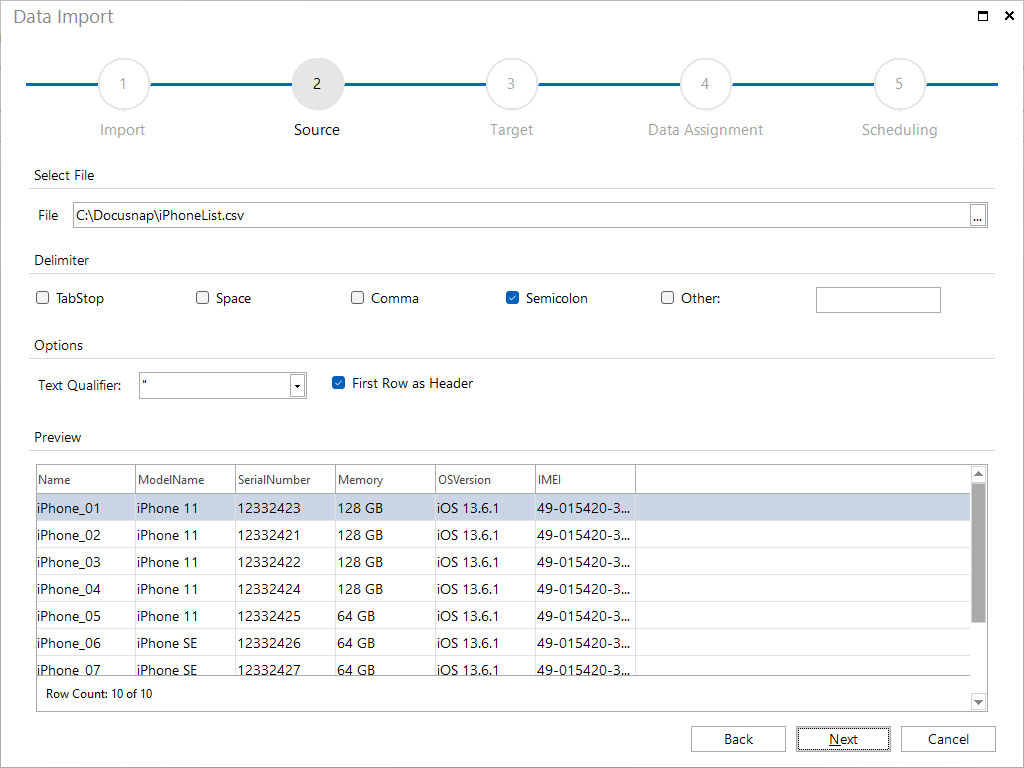Click serial number 12332422 cell
Image resolution: width=1024 pixels, height=768 pixels.
tap(285, 562)
